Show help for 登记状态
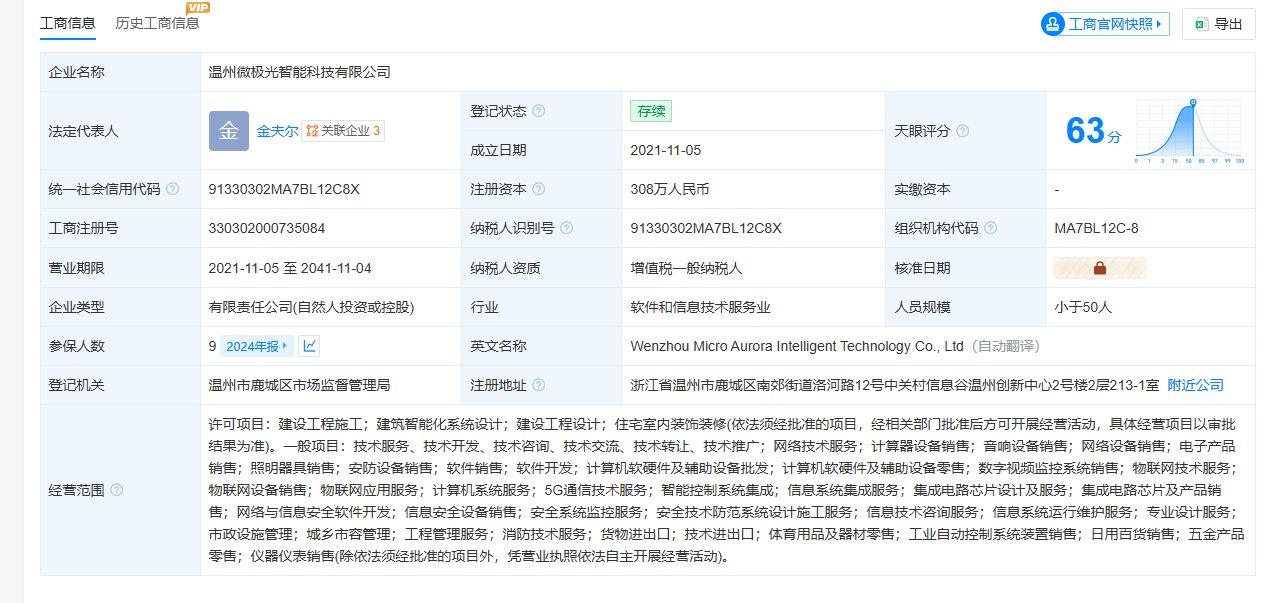 (539, 111)
